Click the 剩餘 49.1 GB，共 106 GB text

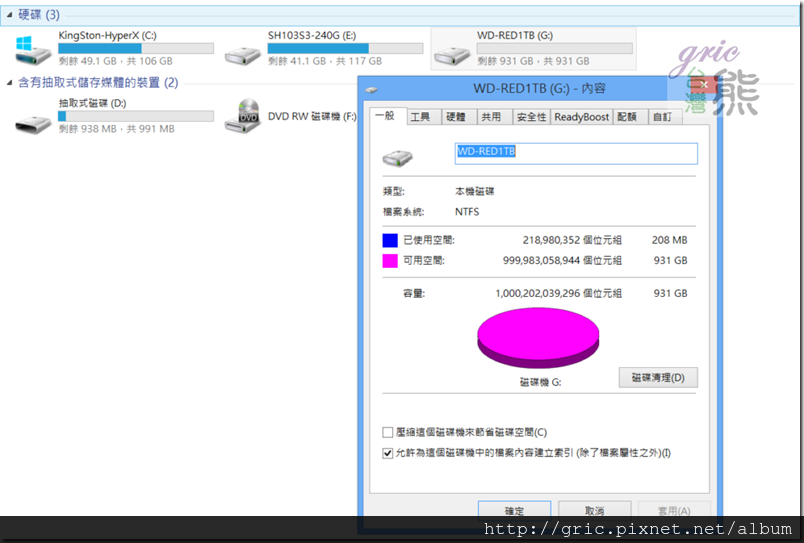pos(115,61)
